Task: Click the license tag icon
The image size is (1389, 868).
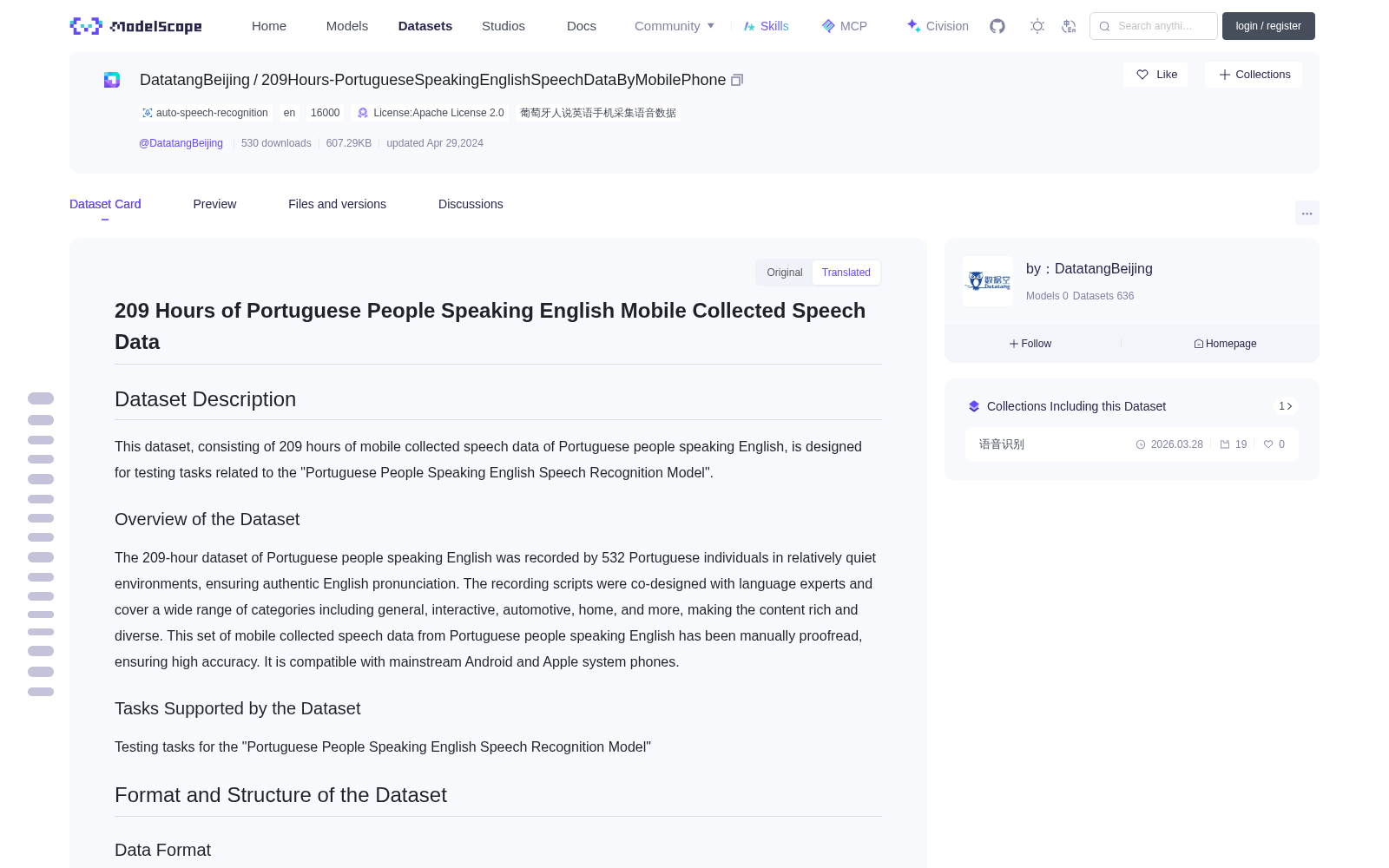Action: [x=363, y=113]
